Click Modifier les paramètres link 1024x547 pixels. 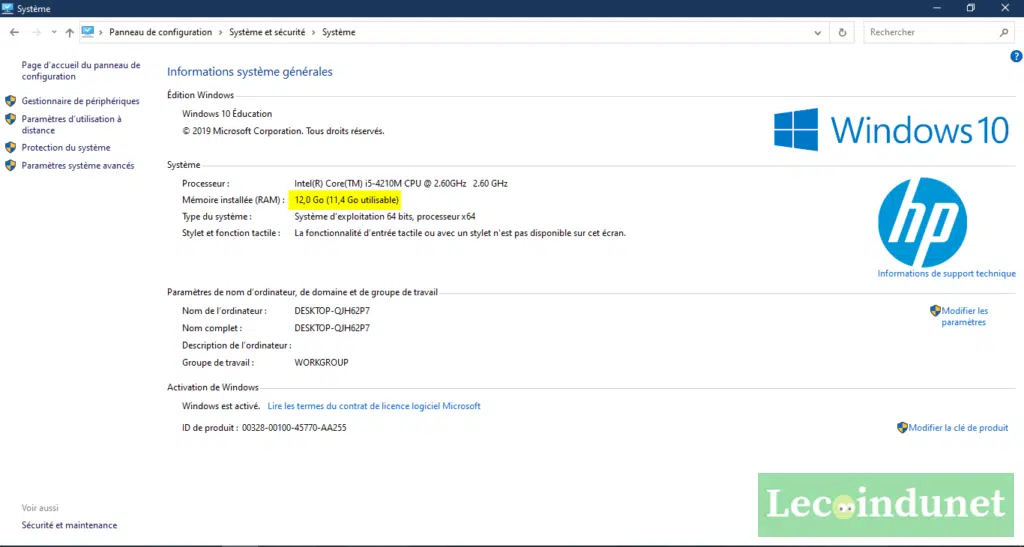(964, 317)
